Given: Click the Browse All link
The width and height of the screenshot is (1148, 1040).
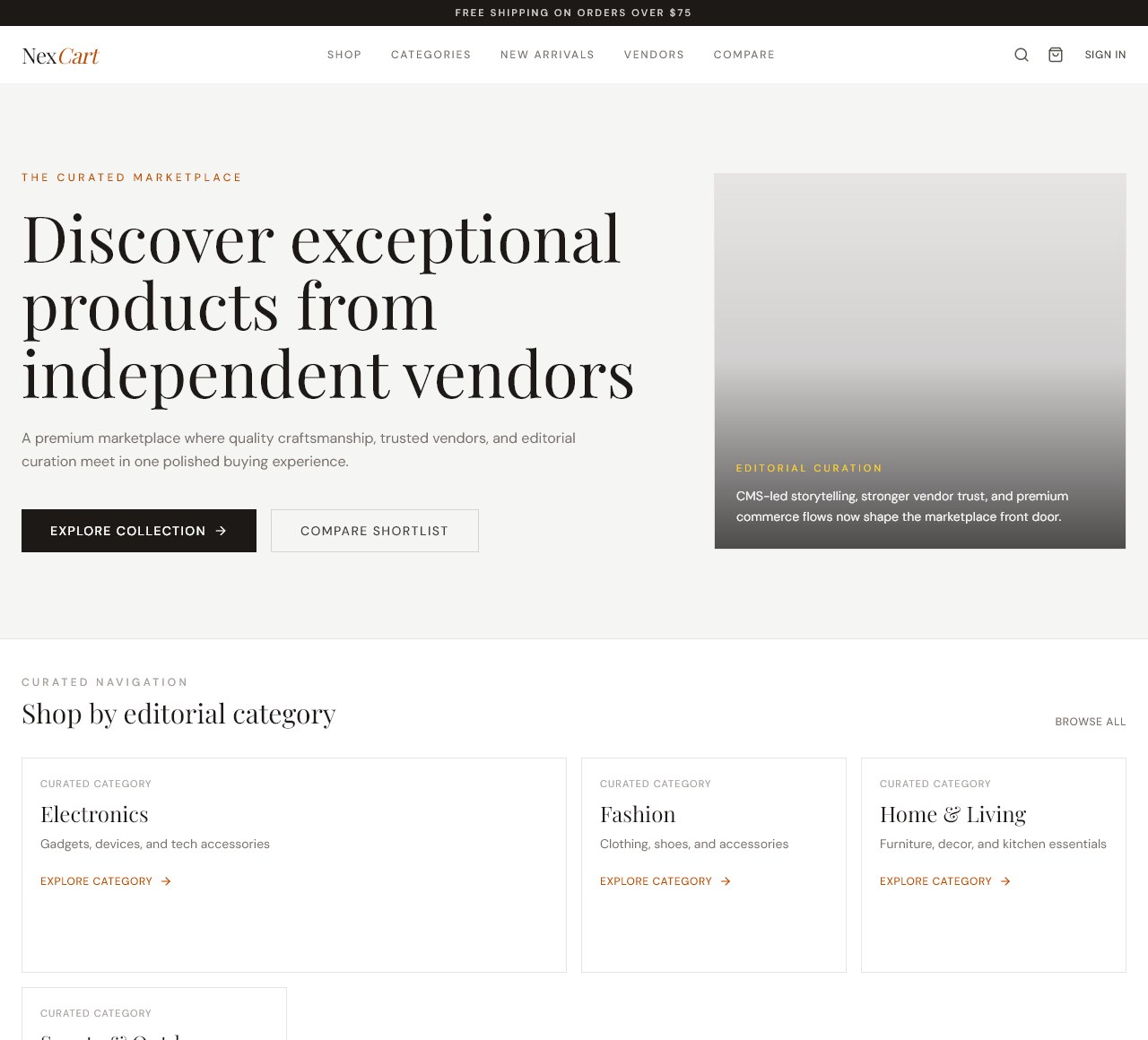Looking at the screenshot, I should point(1090,722).
